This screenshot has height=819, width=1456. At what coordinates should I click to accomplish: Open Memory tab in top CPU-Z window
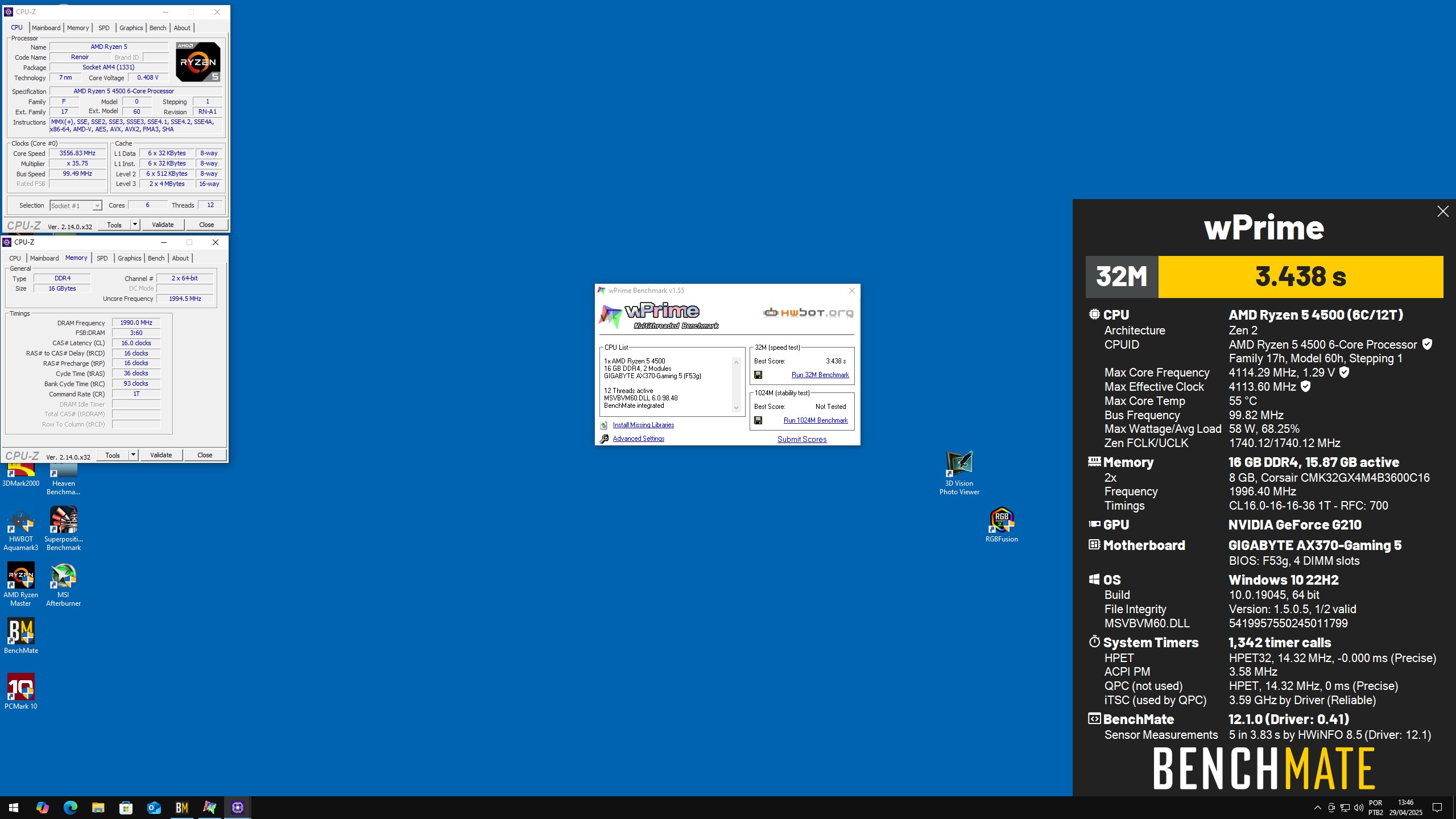(78, 28)
